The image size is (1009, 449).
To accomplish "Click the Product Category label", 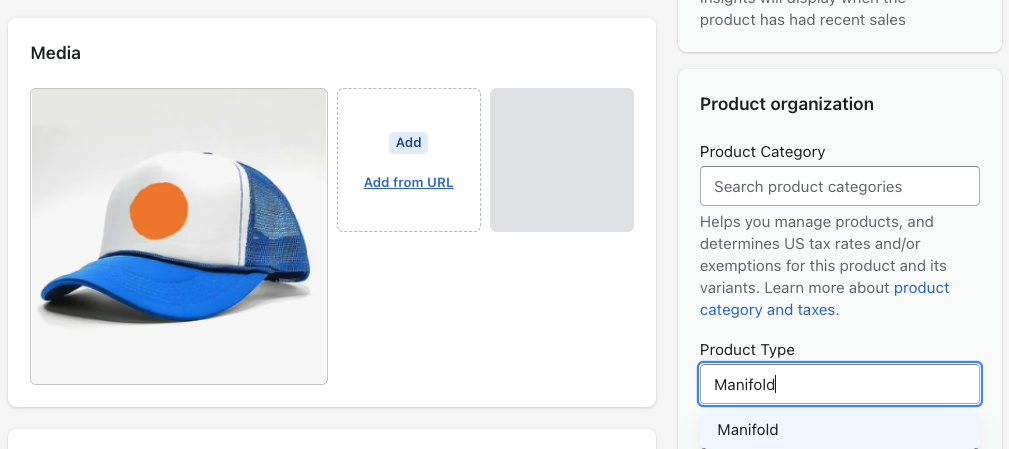I will (762, 152).
